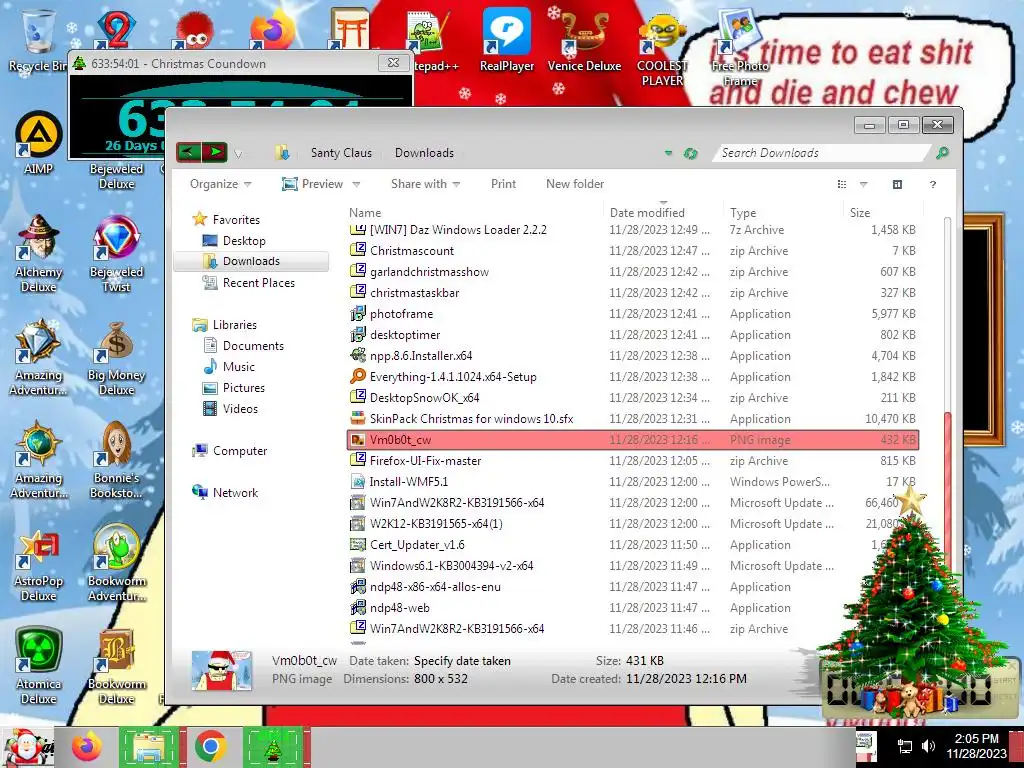Click Specify date taken in details pane

pyautogui.click(x=462, y=661)
